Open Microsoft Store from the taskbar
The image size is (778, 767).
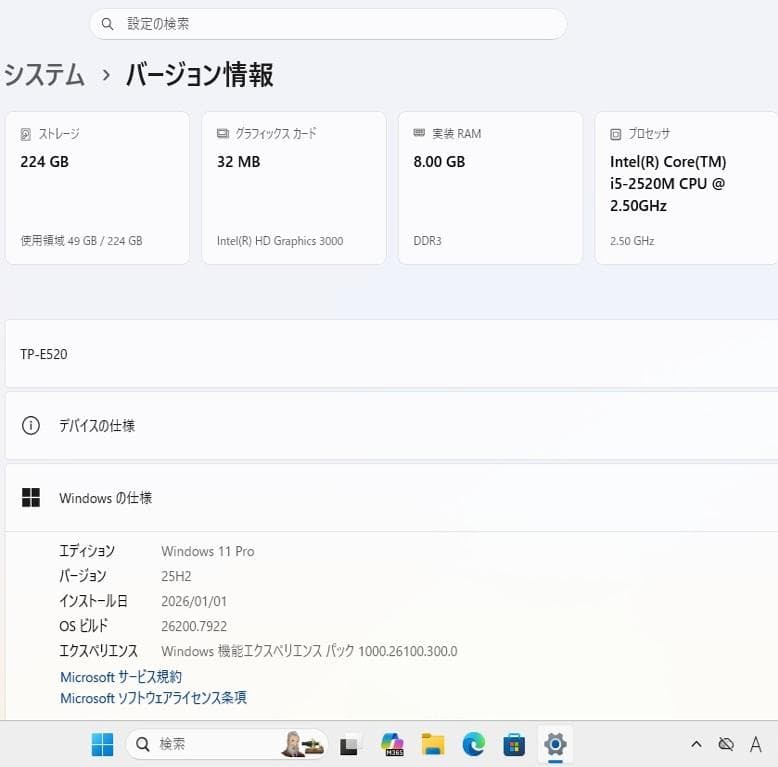514,745
